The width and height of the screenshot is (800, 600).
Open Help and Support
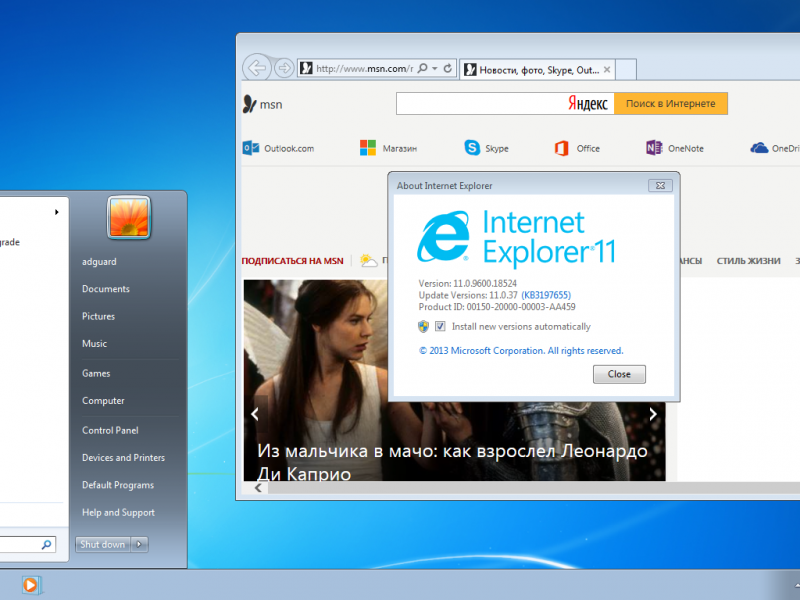[x=118, y=512]
